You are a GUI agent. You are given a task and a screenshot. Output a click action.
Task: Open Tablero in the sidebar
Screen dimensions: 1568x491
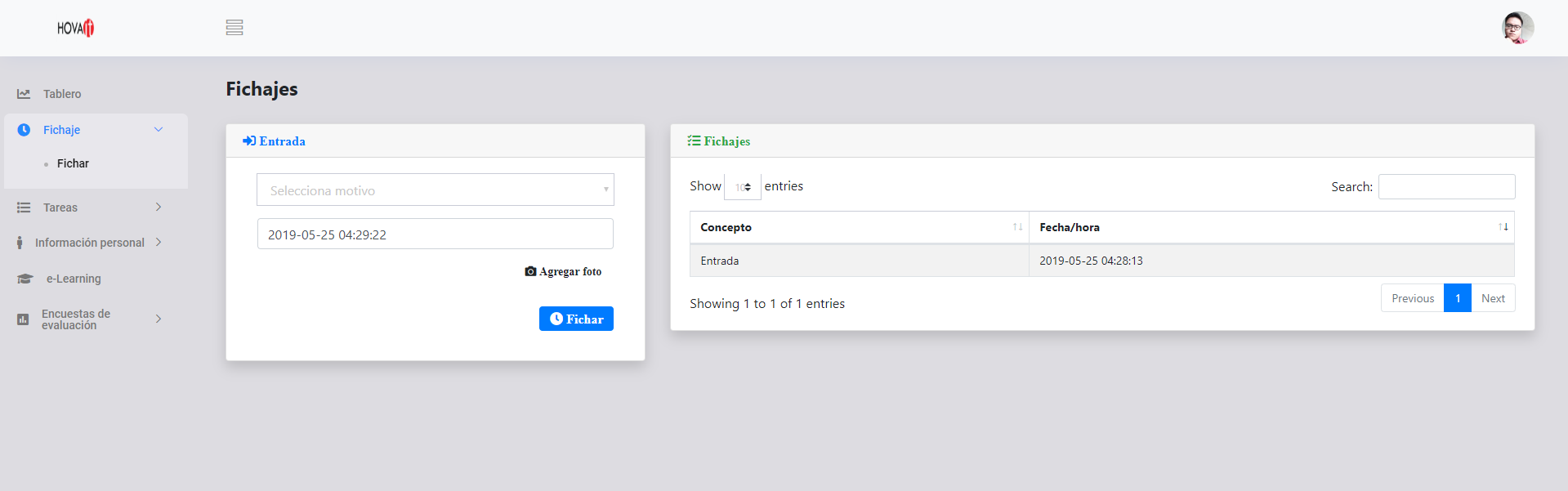62,94
